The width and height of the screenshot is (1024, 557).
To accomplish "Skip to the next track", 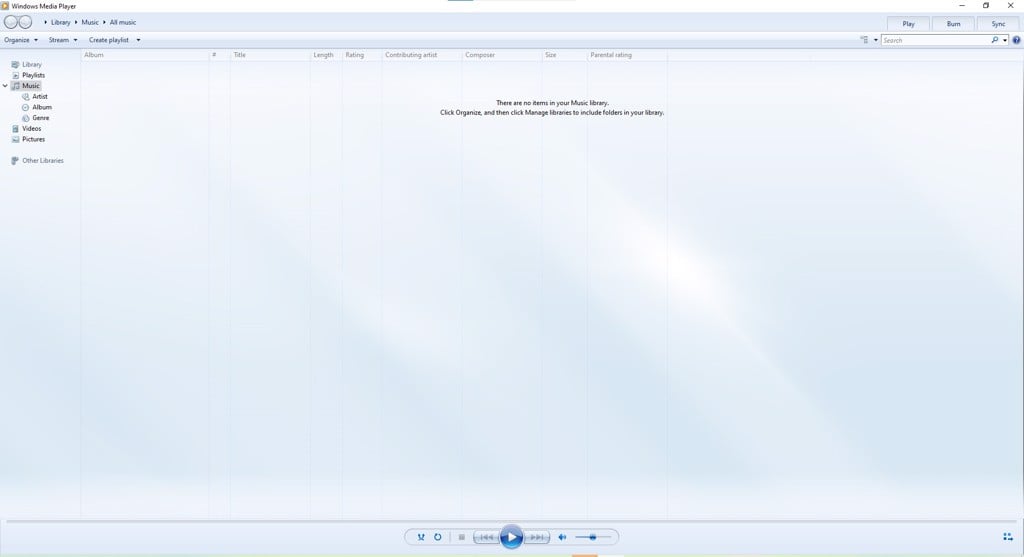I will (537, 537).
